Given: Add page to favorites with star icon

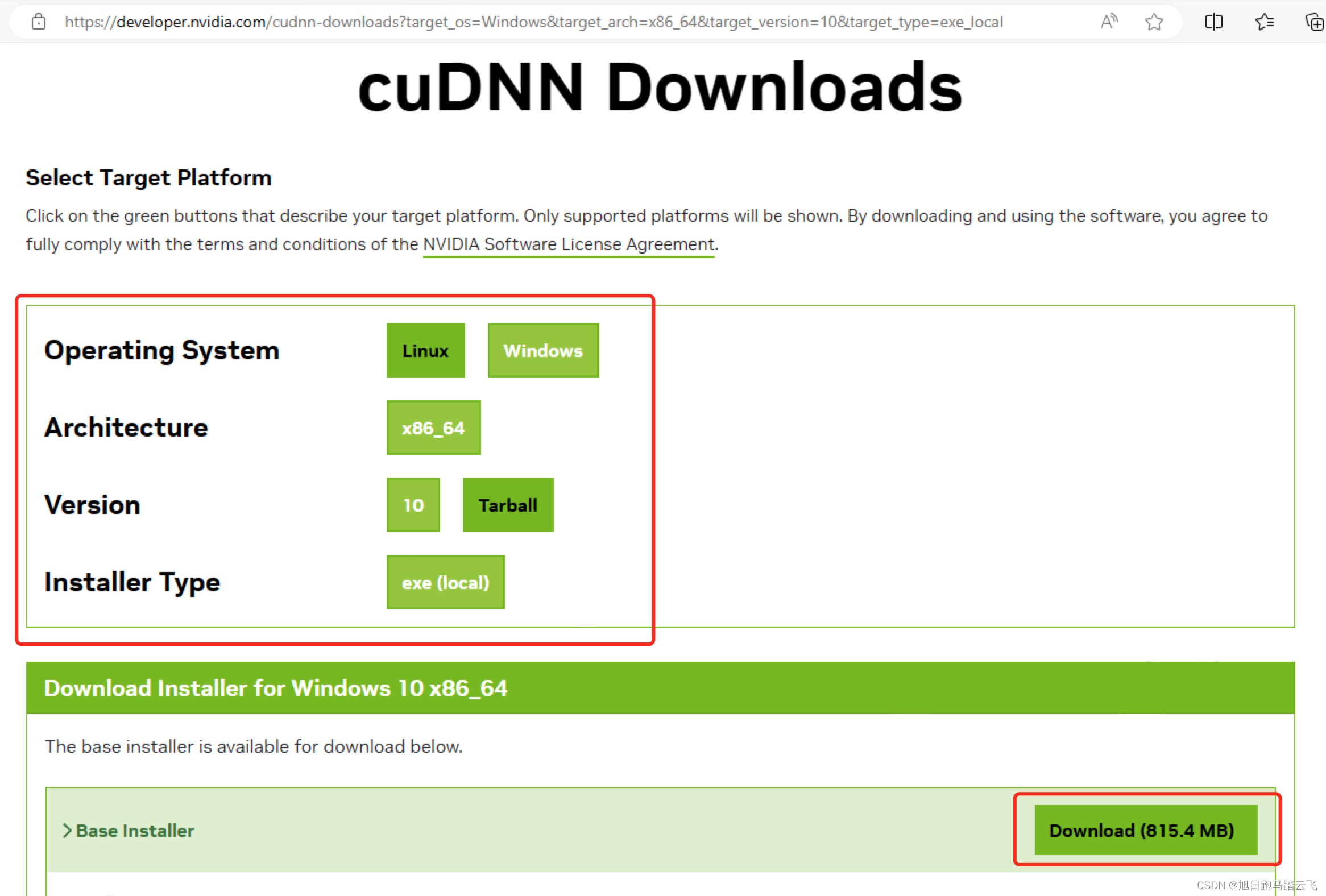Looking at the screenshot, I should point(1154,22).
